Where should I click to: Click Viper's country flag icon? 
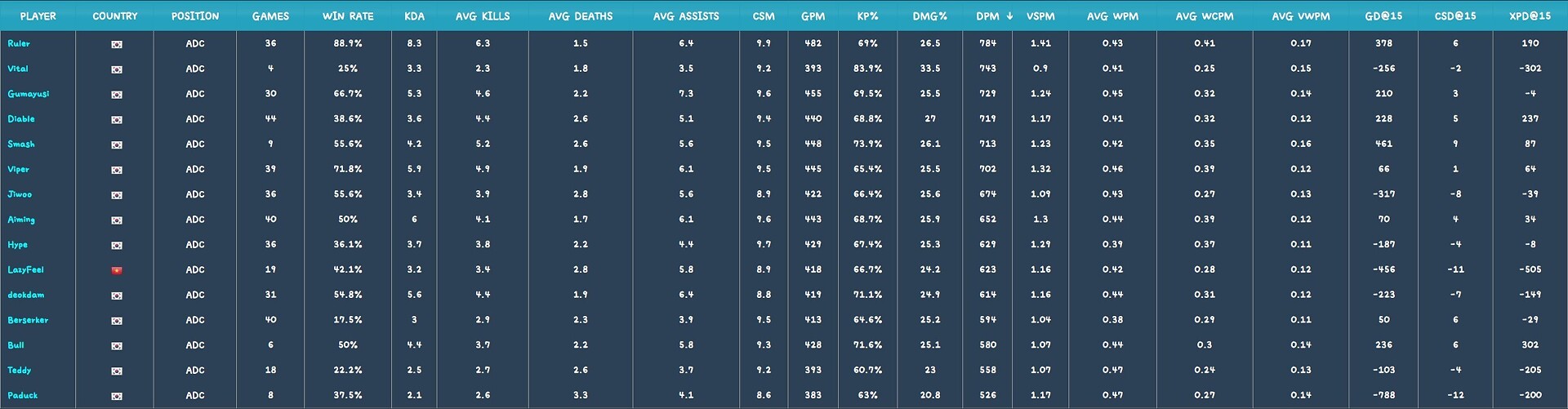(117, 170)
